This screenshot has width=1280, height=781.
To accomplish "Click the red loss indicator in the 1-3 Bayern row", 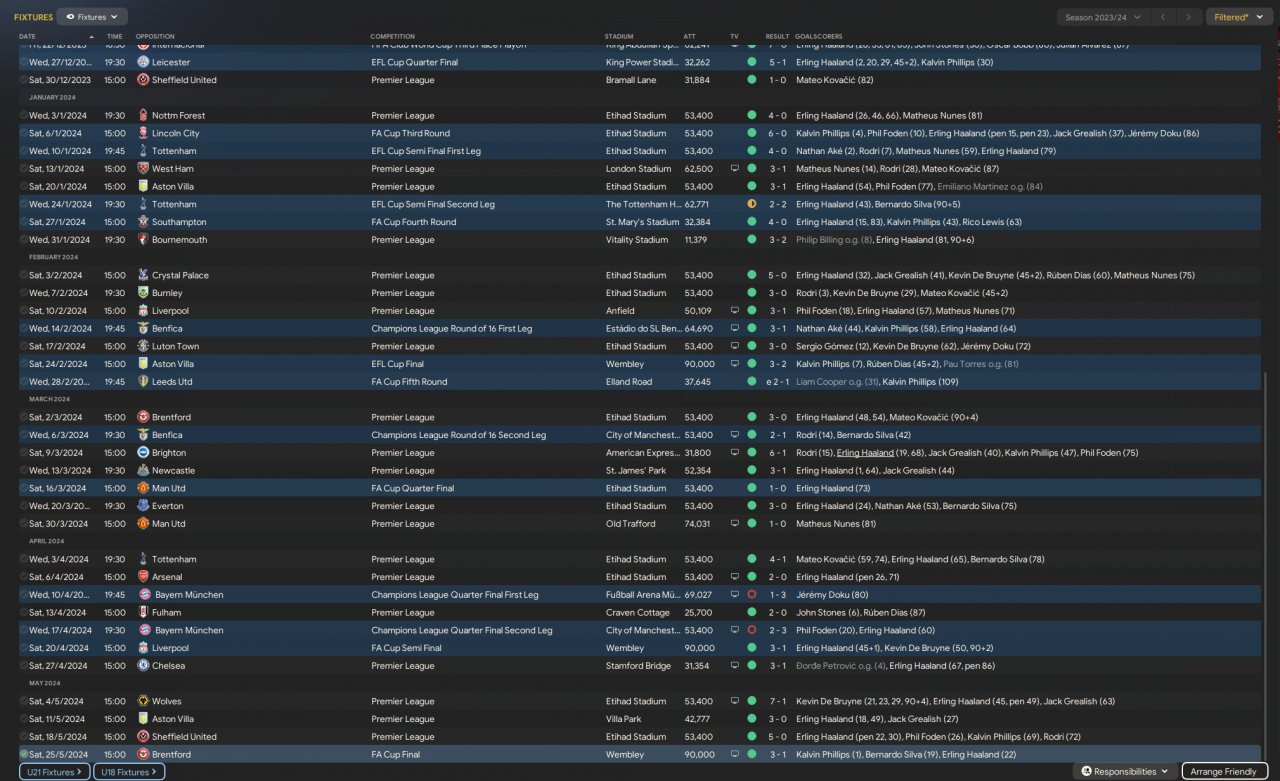I will [x=751, y=595].
